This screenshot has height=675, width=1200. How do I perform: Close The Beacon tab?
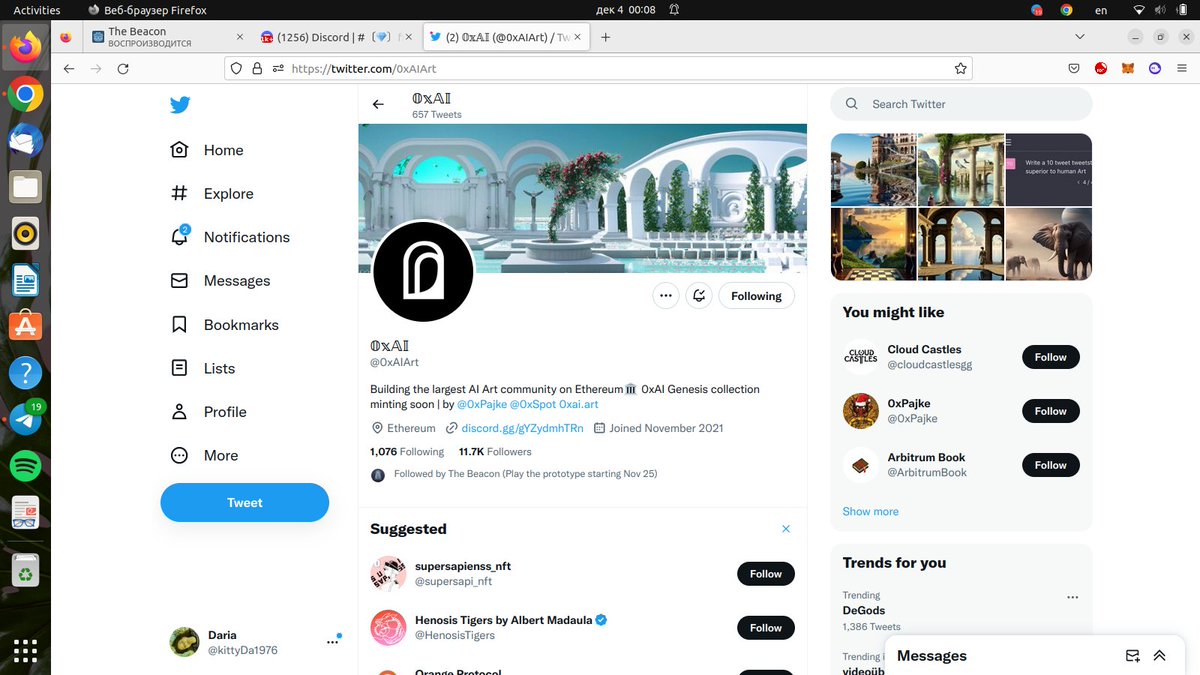[x=239, y=37]
